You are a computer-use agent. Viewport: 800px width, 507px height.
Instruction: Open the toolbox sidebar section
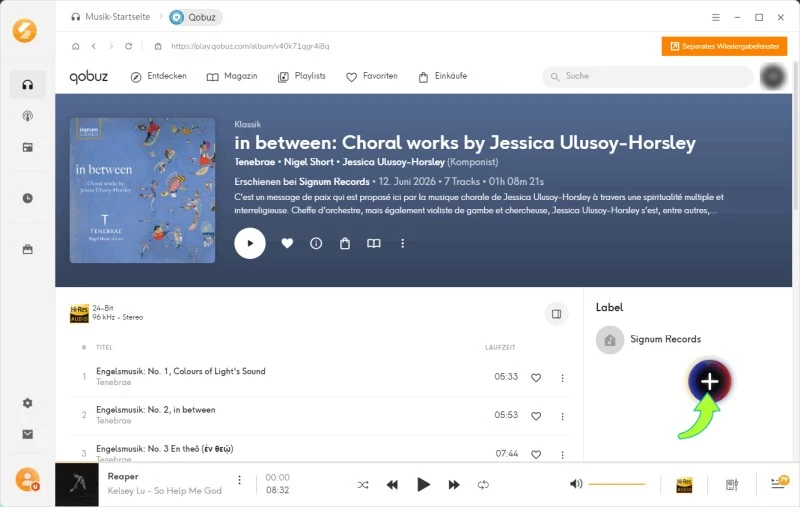(x=28, y=249)
